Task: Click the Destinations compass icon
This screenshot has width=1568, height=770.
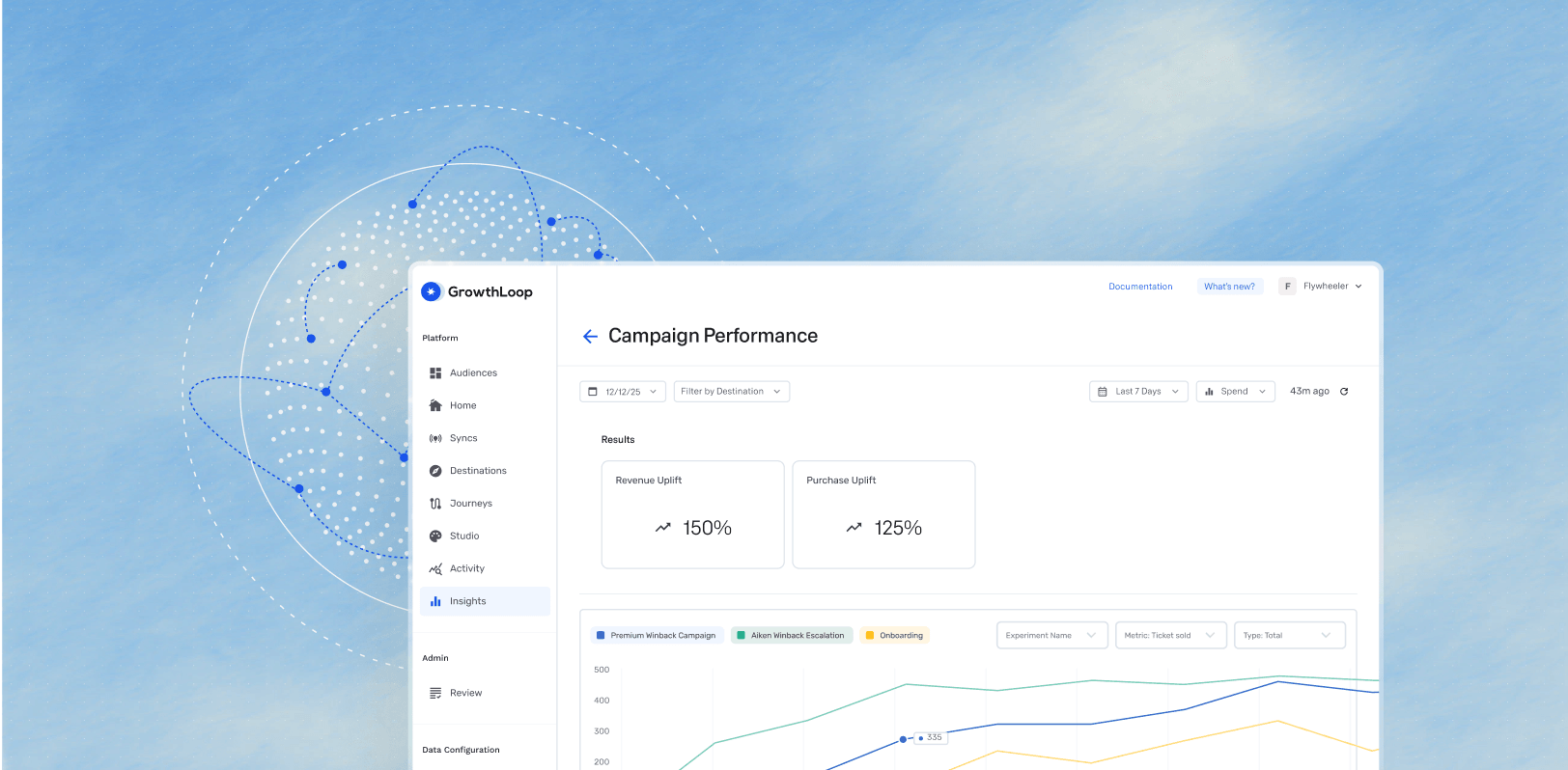Action: (x=435, y=471)
